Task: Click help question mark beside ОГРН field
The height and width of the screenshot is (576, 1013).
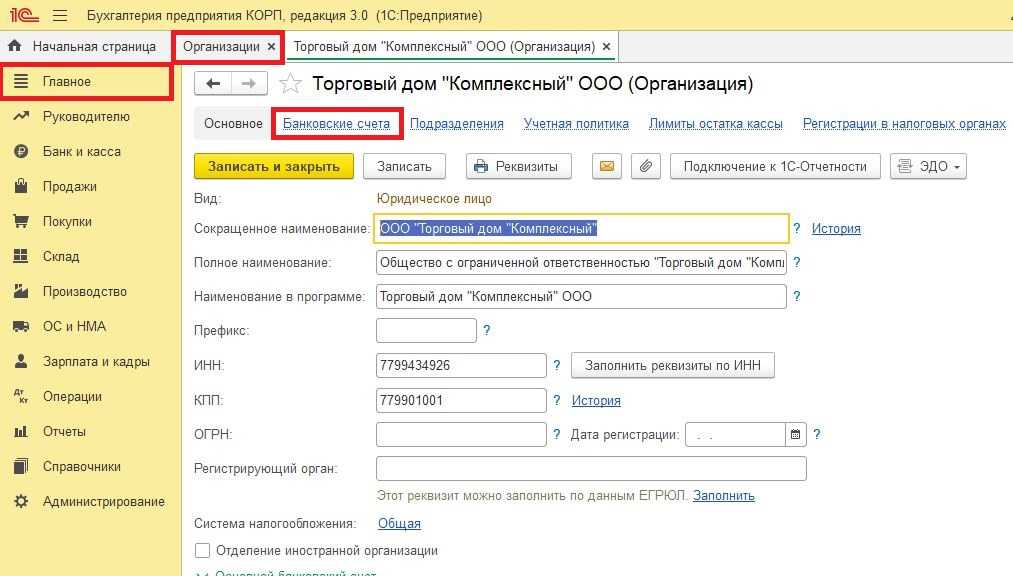Action: tap(557, 435)
